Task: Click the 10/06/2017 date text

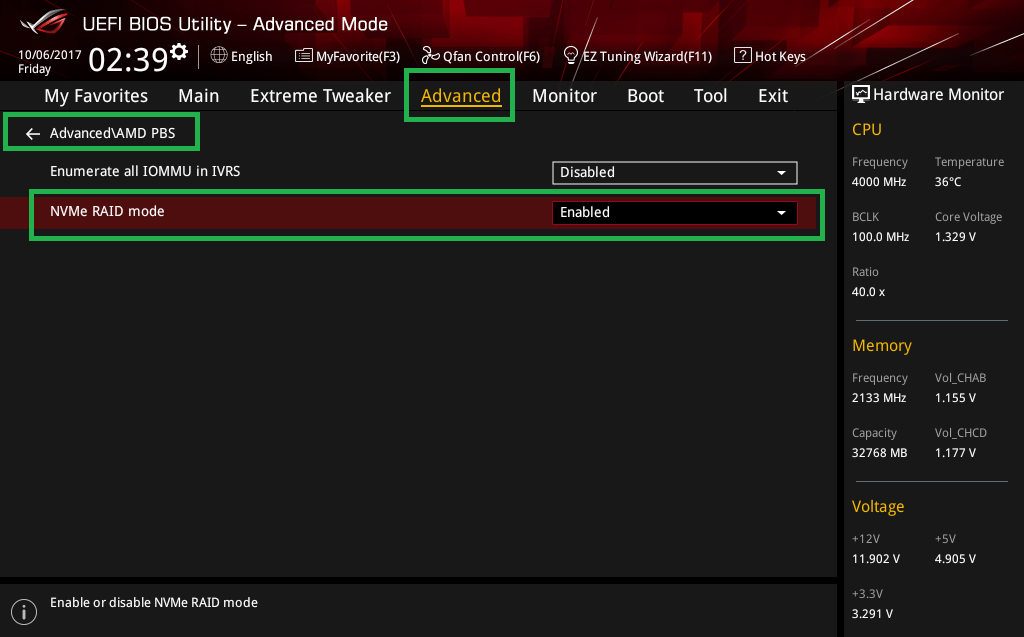Action: 50,55
